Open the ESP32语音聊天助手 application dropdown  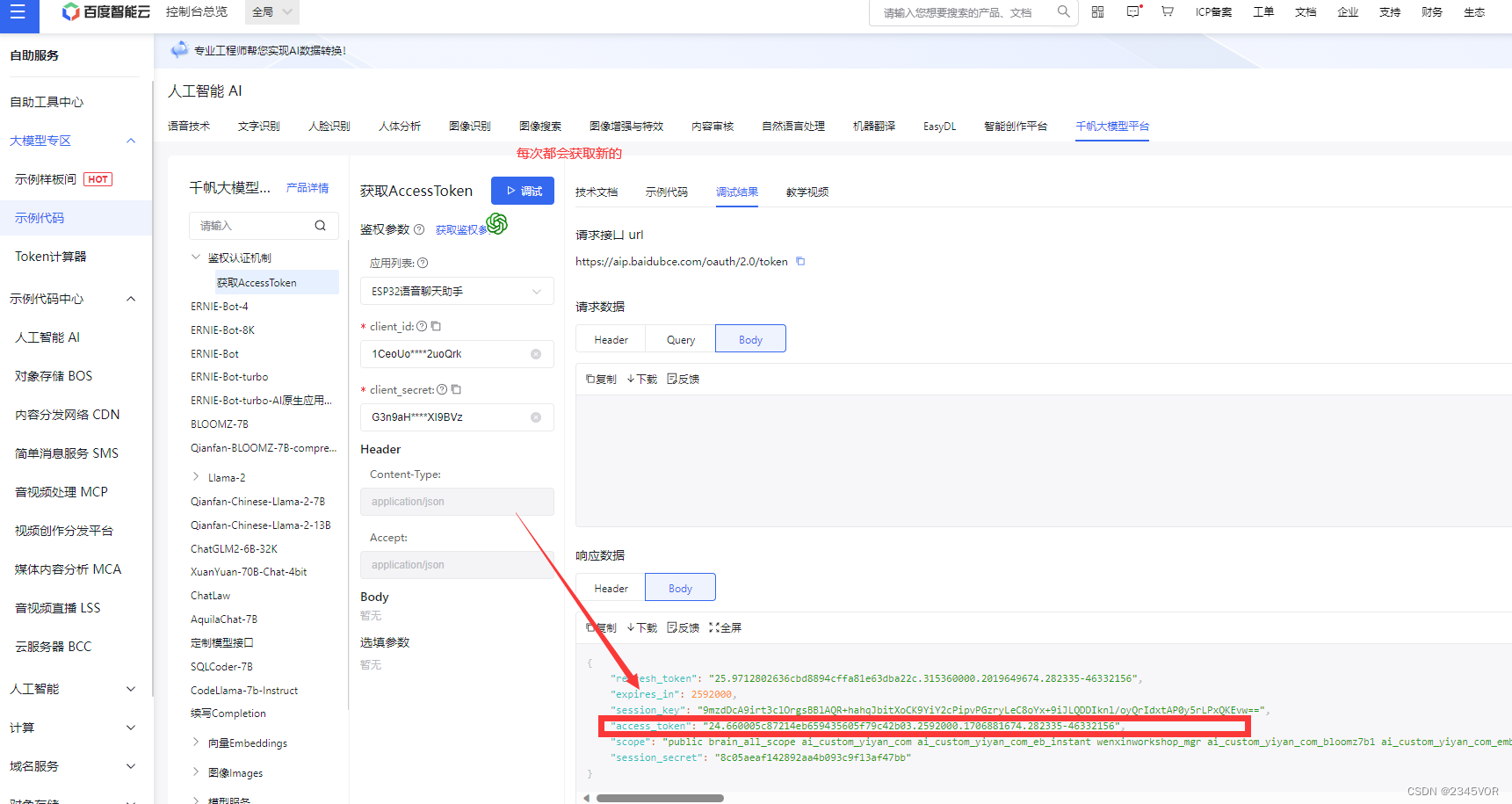[x=457, y=291]
